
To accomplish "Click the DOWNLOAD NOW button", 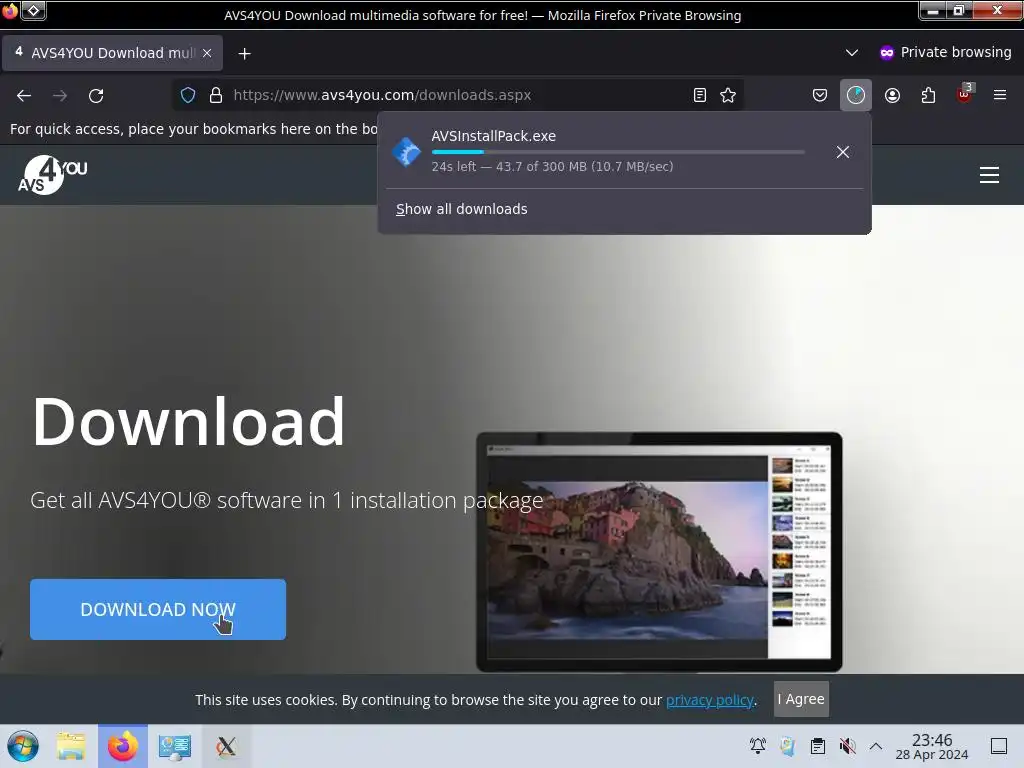I will pos(158,609).
